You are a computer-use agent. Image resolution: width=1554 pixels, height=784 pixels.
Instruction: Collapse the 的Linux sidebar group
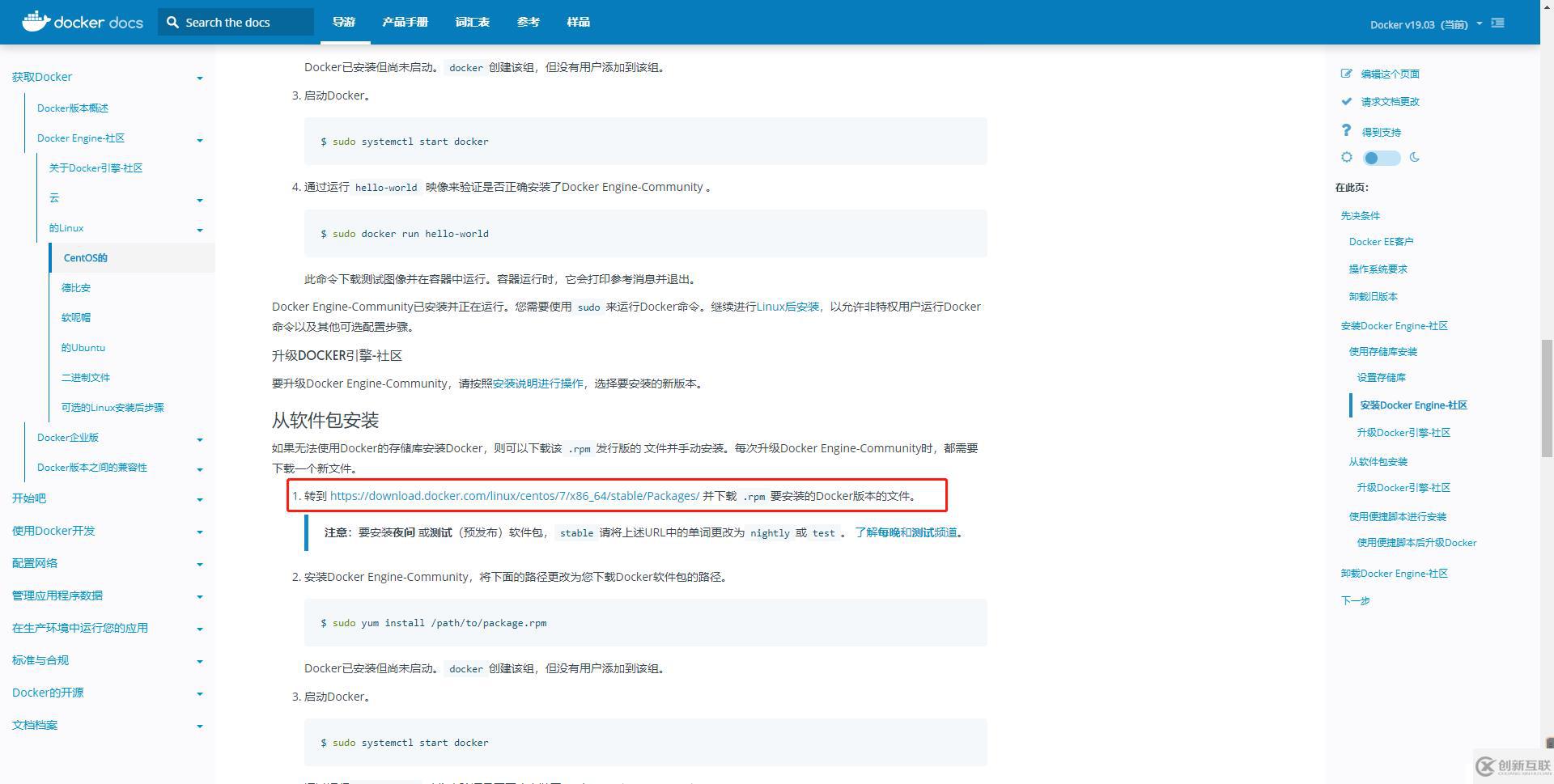click(200, 230)
